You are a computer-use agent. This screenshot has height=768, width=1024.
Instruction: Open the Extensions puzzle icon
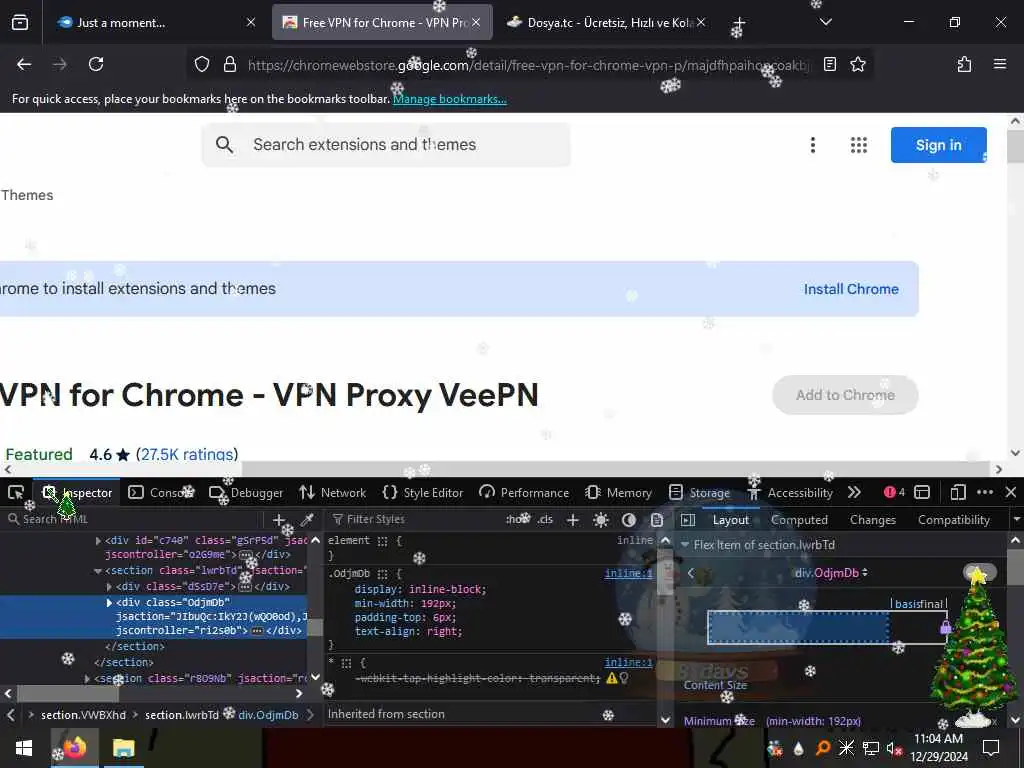click(965, 64)
